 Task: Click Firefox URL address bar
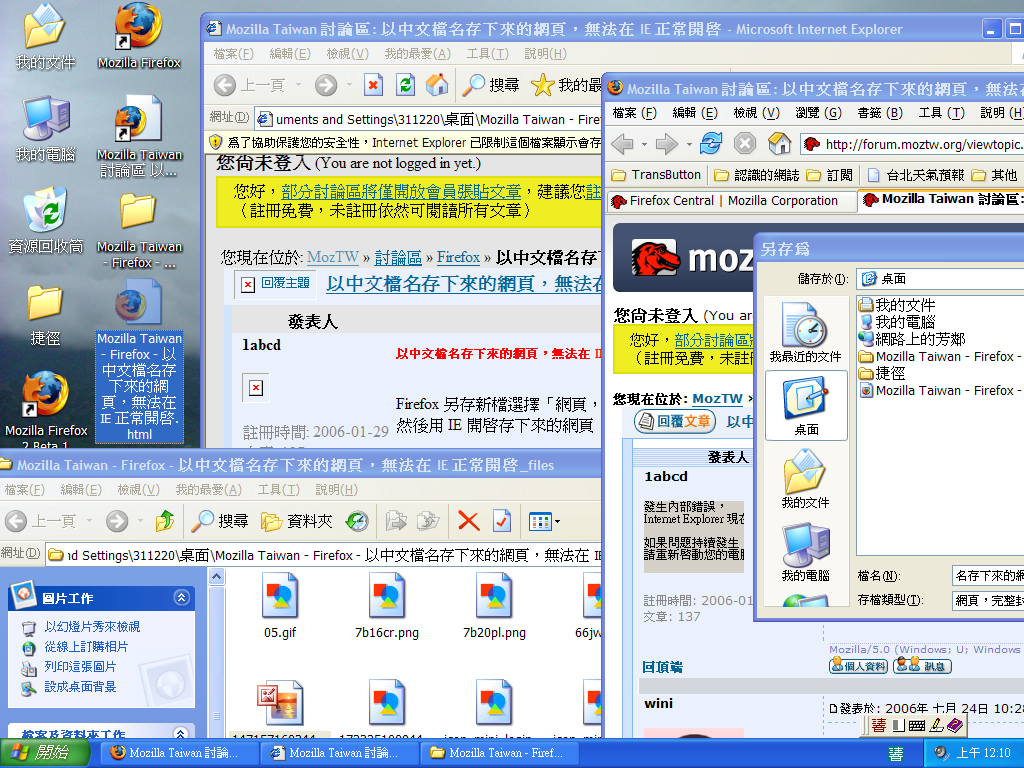[x=912, y=144]
